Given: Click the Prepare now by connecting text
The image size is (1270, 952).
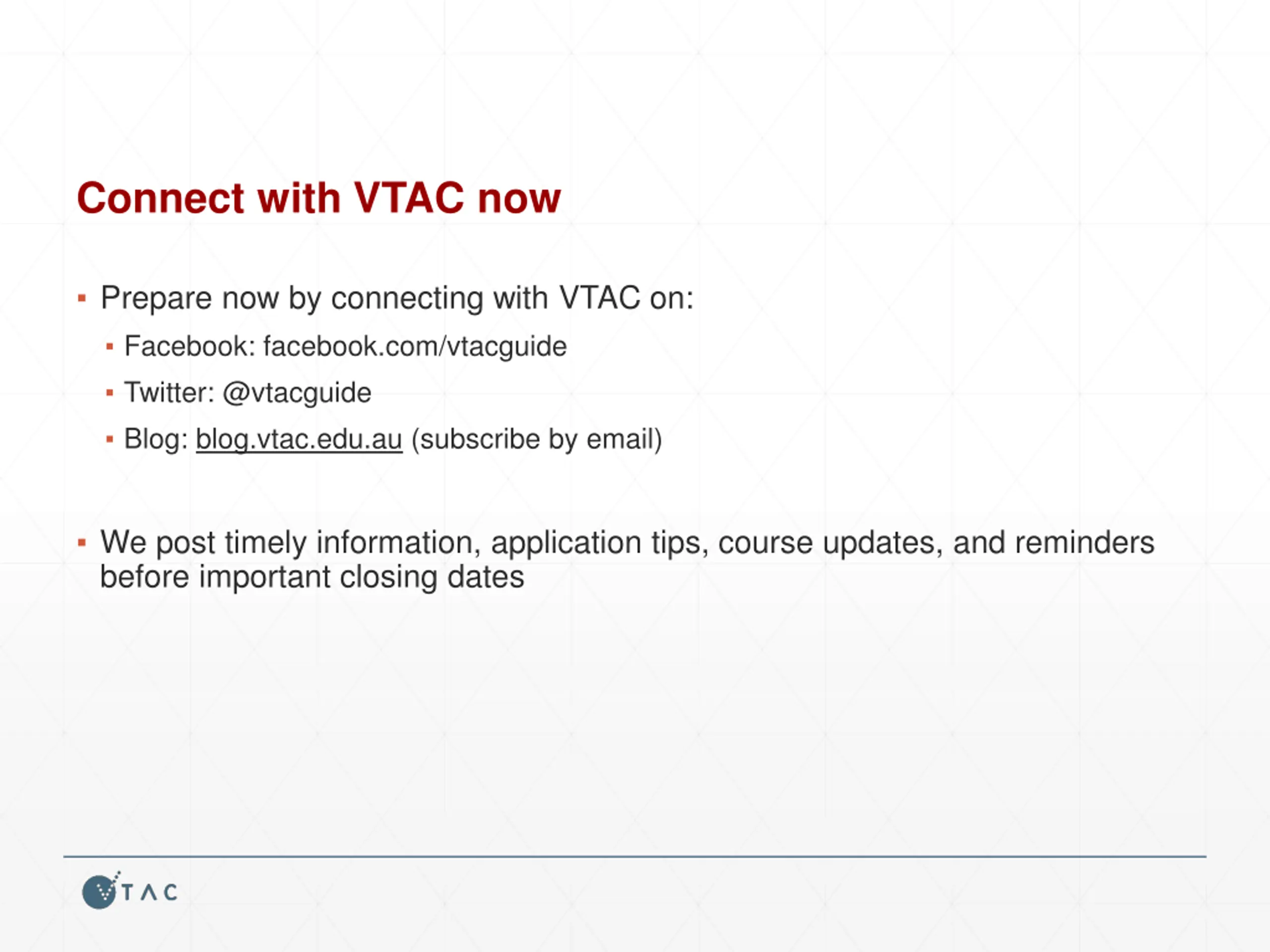Looking at the screenshot, I should 397,298.
